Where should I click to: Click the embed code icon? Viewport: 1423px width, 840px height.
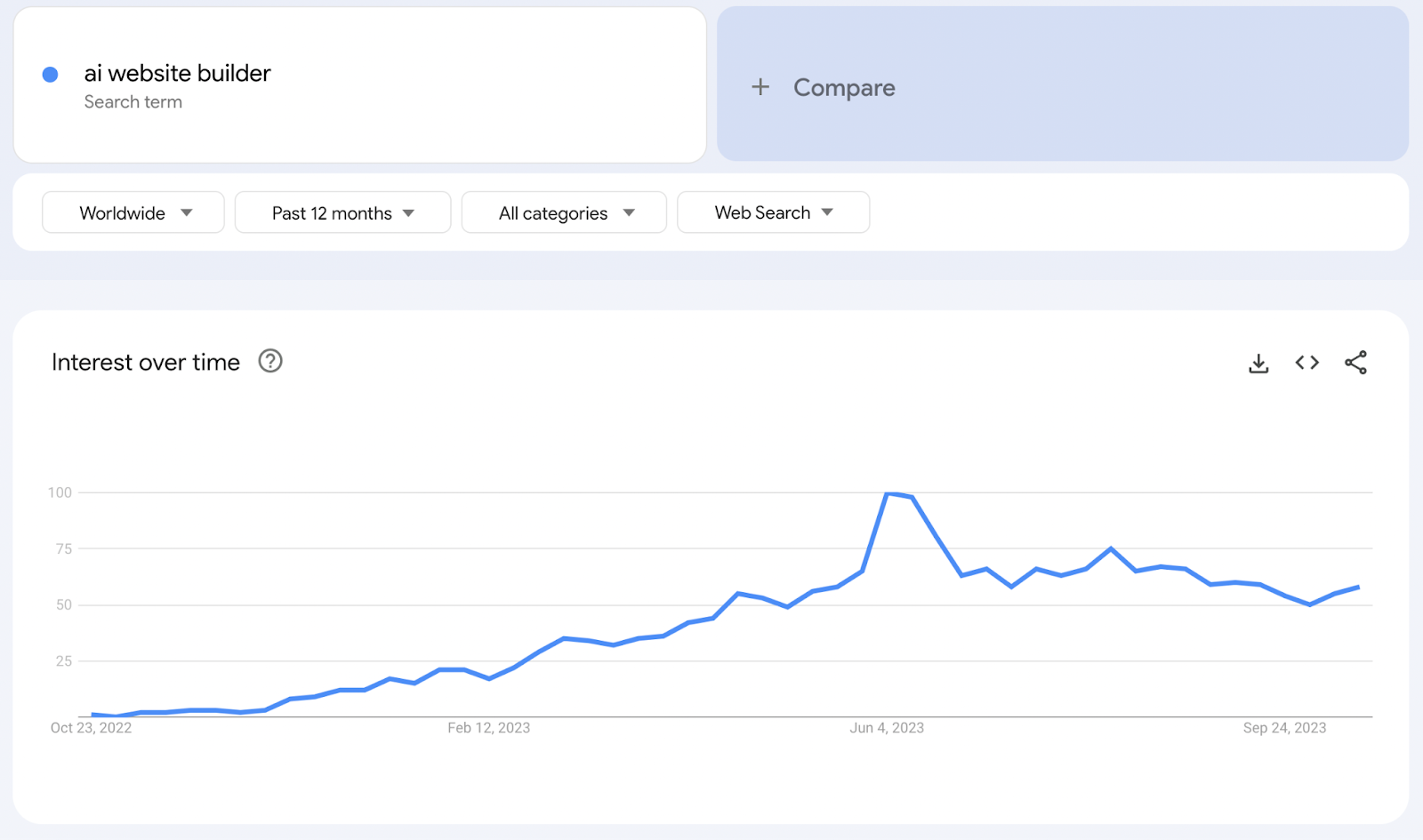point(1306,363)
